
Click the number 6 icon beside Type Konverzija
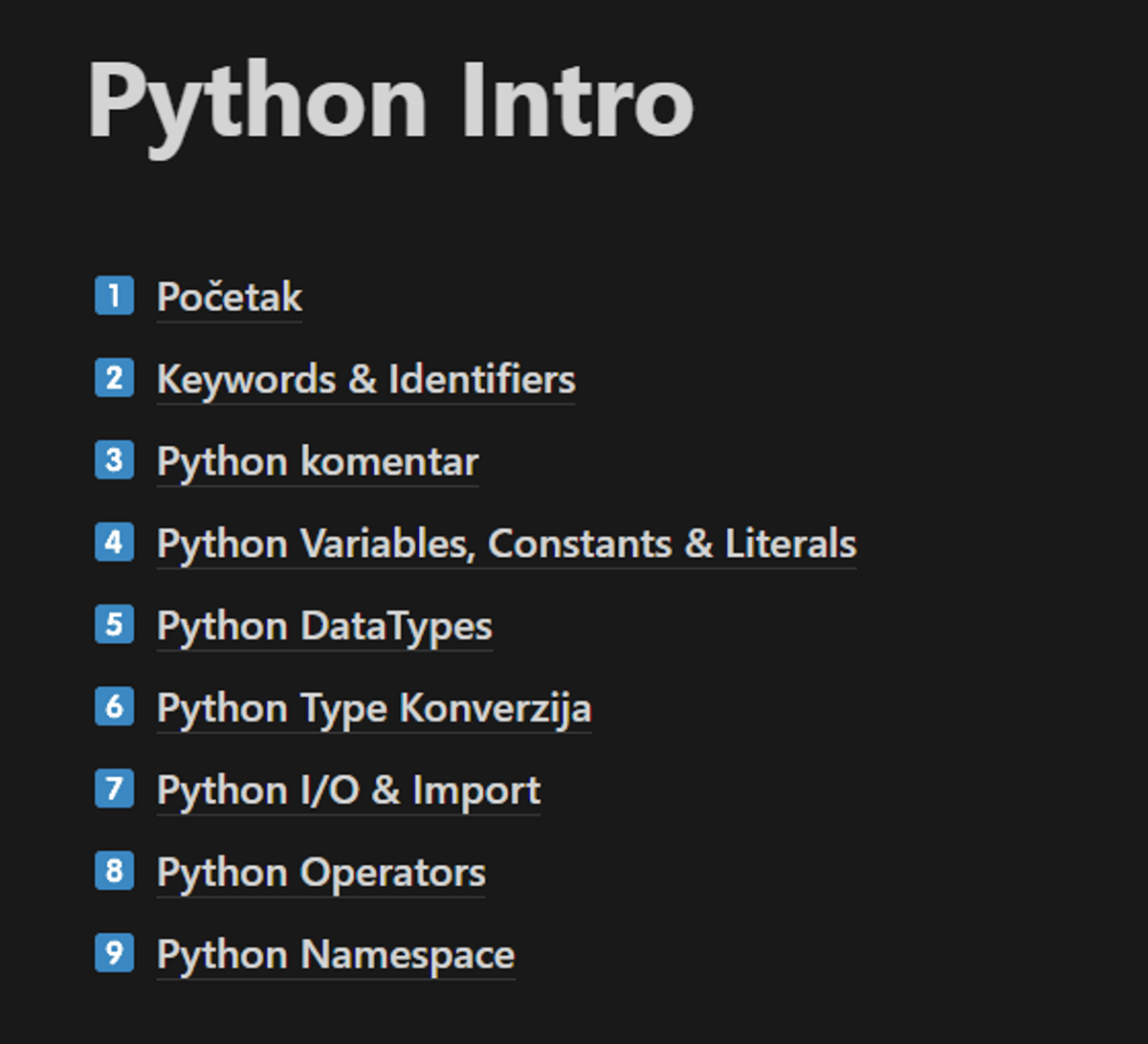coord(114,707)
